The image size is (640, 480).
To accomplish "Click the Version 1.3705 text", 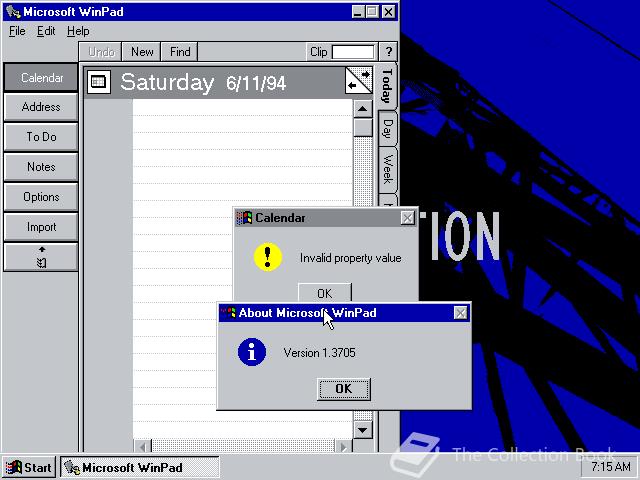I will [x=320, y=352].
